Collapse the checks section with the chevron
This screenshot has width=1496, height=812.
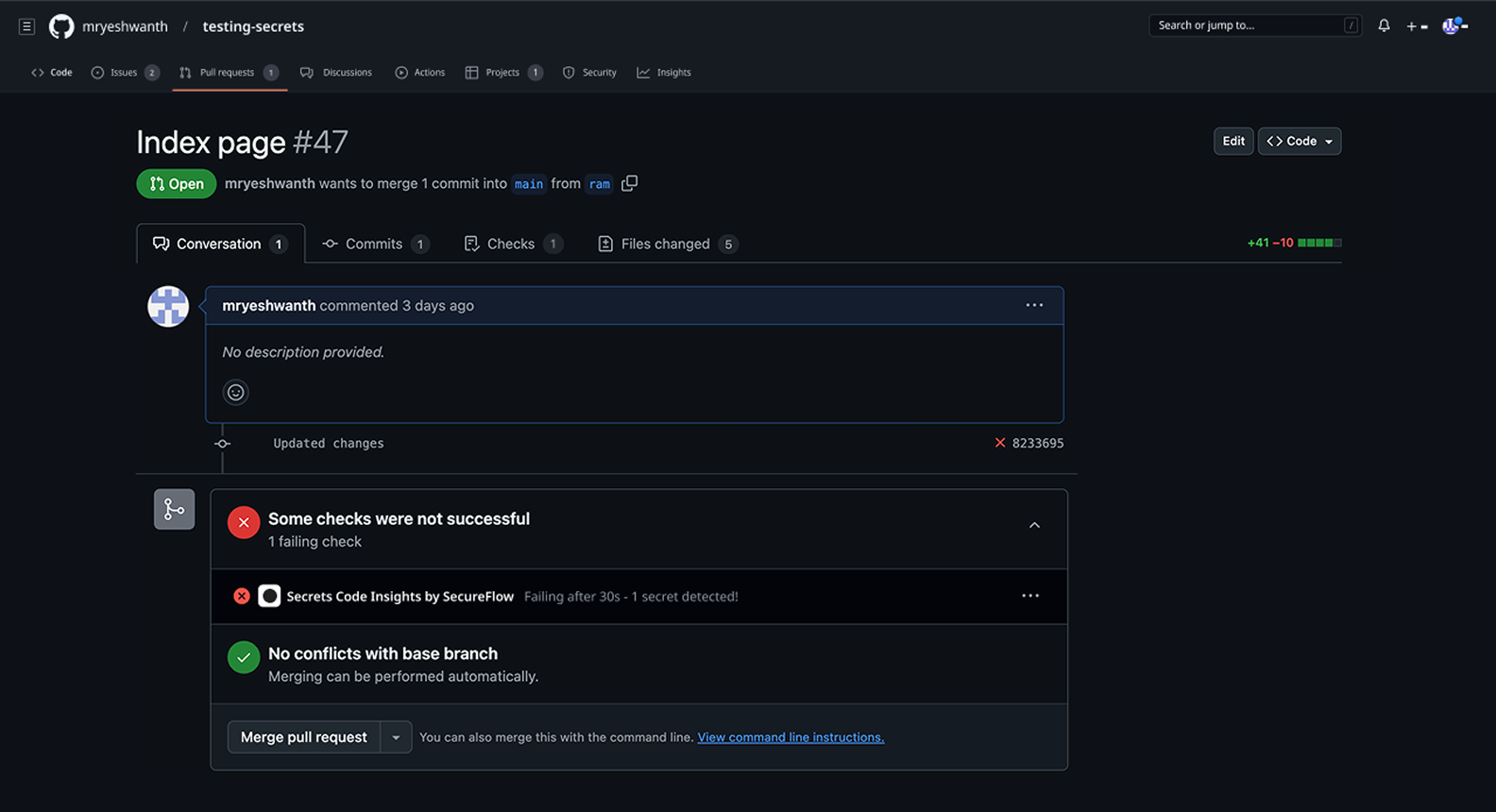click(x=1034, y=526)
